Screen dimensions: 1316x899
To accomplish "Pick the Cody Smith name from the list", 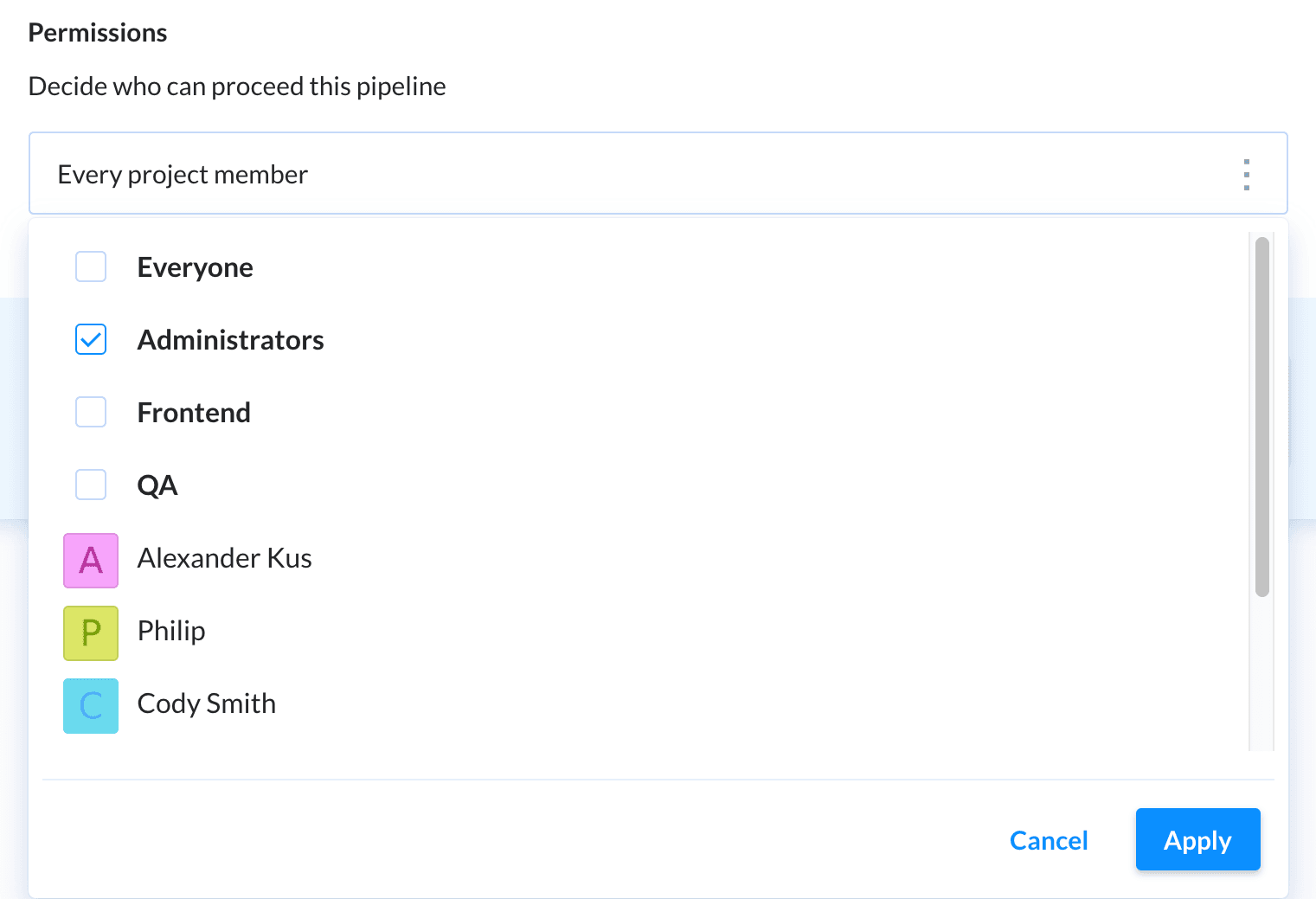I will pos(207,703).
